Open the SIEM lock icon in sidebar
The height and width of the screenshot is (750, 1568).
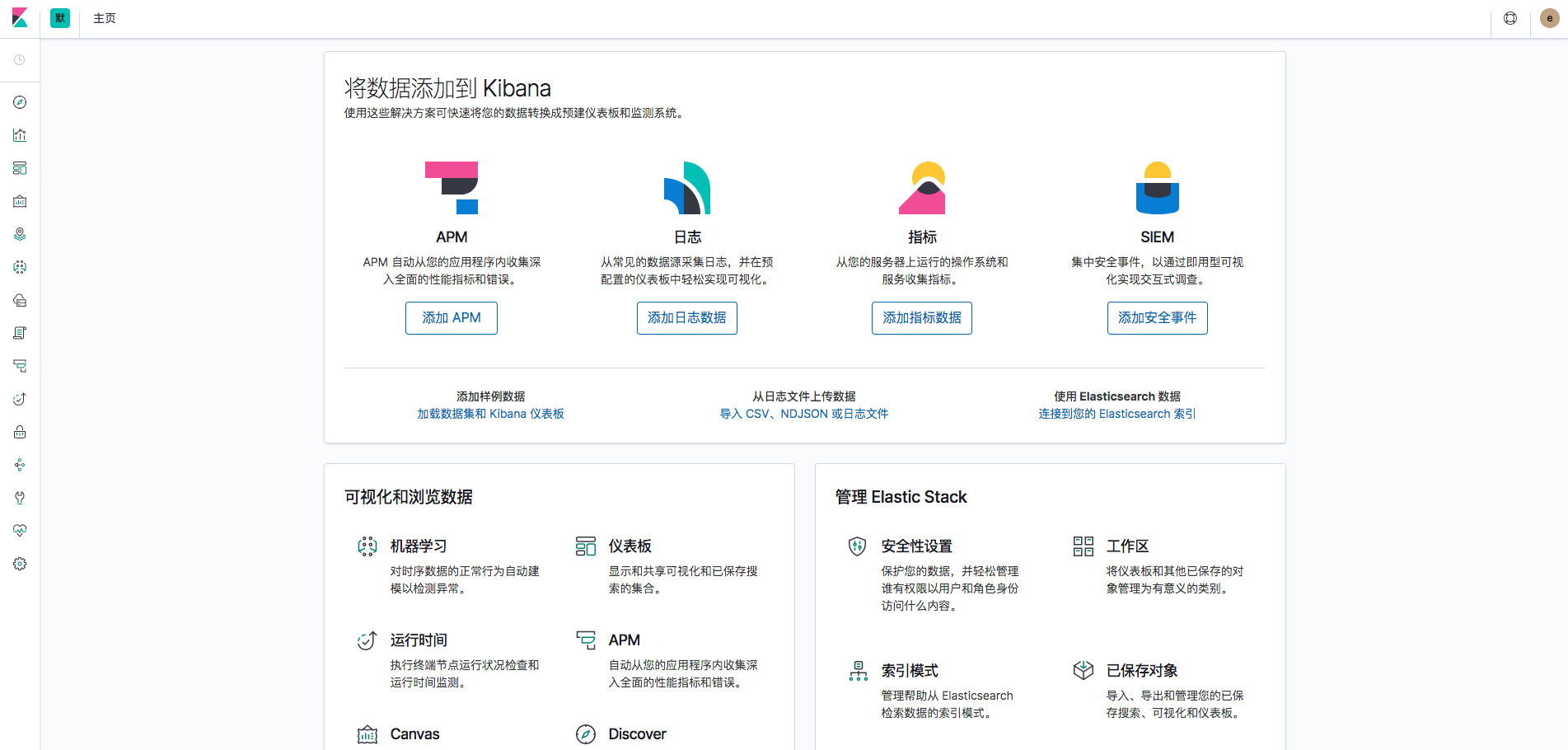20,432
